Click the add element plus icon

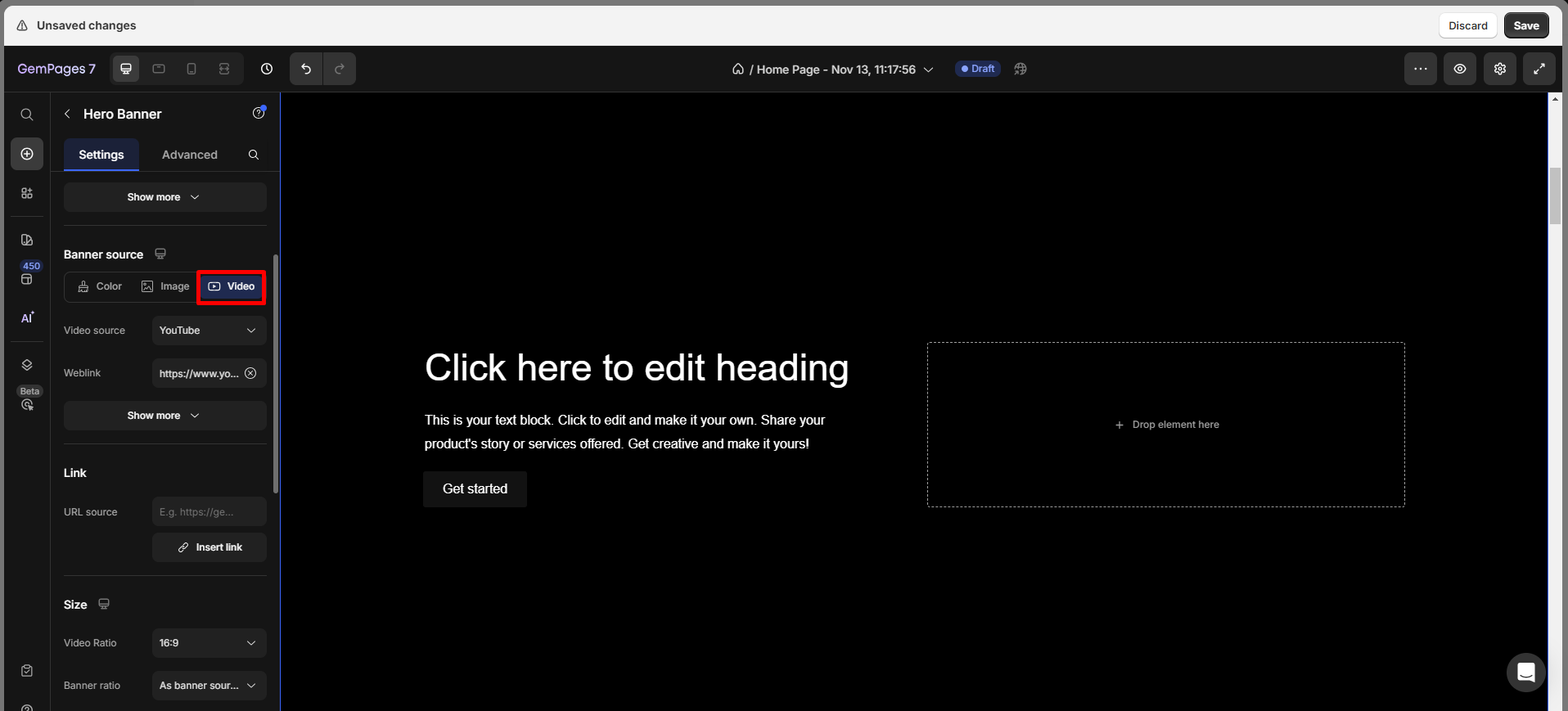tap(27, 154)
